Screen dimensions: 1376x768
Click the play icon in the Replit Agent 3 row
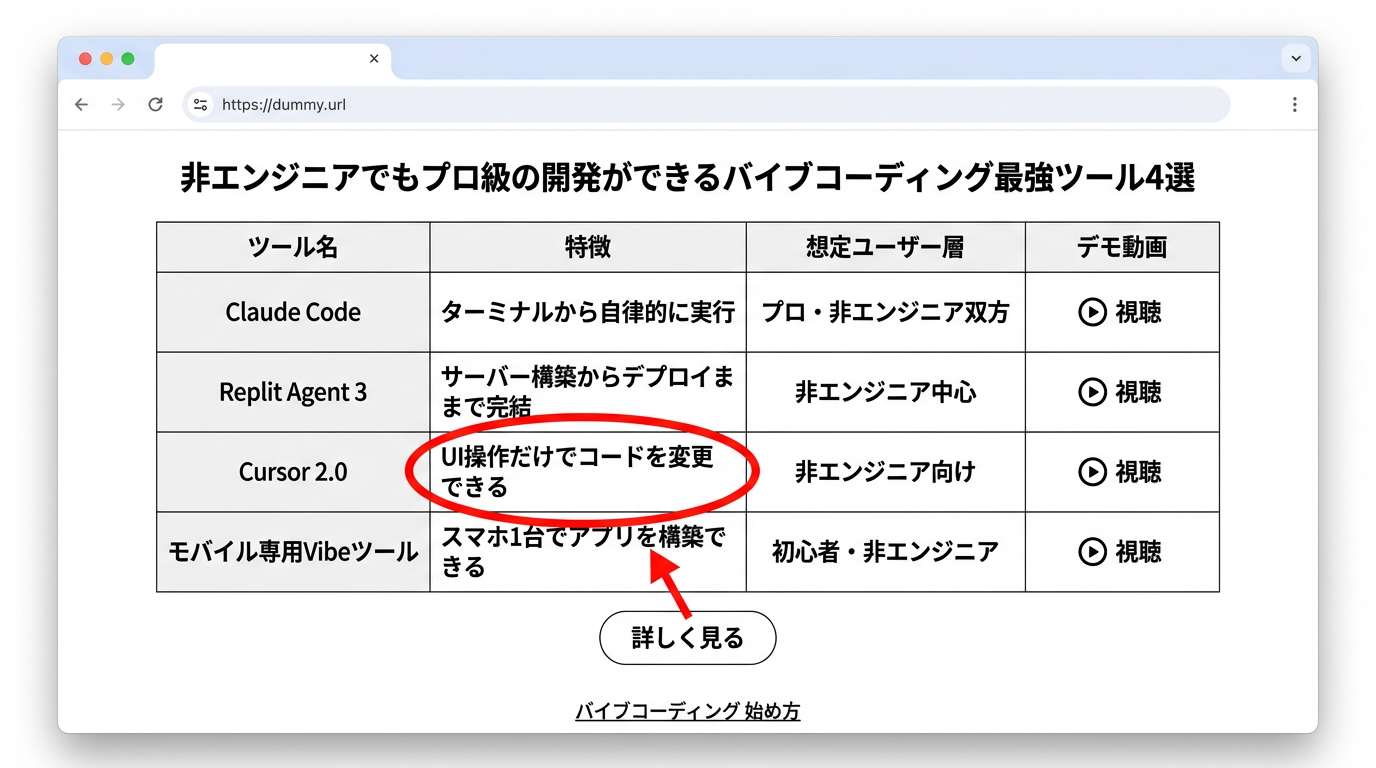pyautogui.click(x=1091, y=392)
